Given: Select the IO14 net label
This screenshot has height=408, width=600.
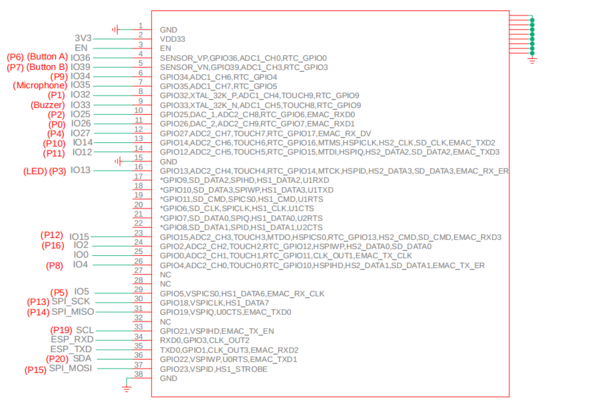Looking at the screenshot, I should (83, 142).
